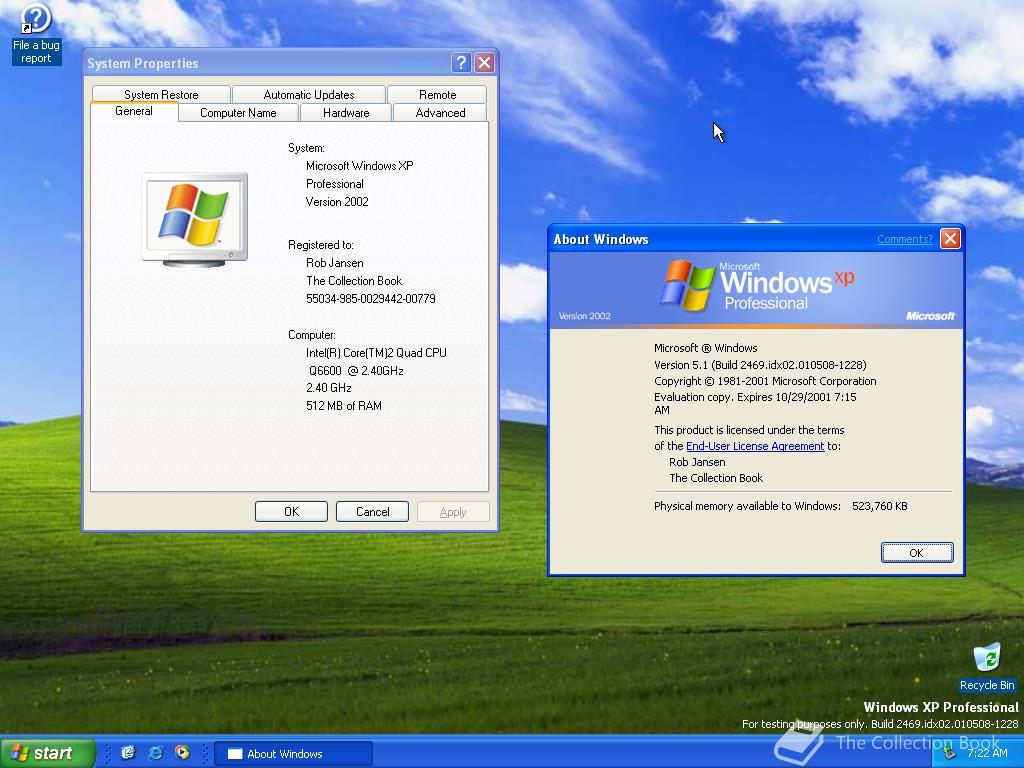Screen dimensions: 1024x768
Task: Click the Show Desktop quick launch icon
Action: (128, 753)
